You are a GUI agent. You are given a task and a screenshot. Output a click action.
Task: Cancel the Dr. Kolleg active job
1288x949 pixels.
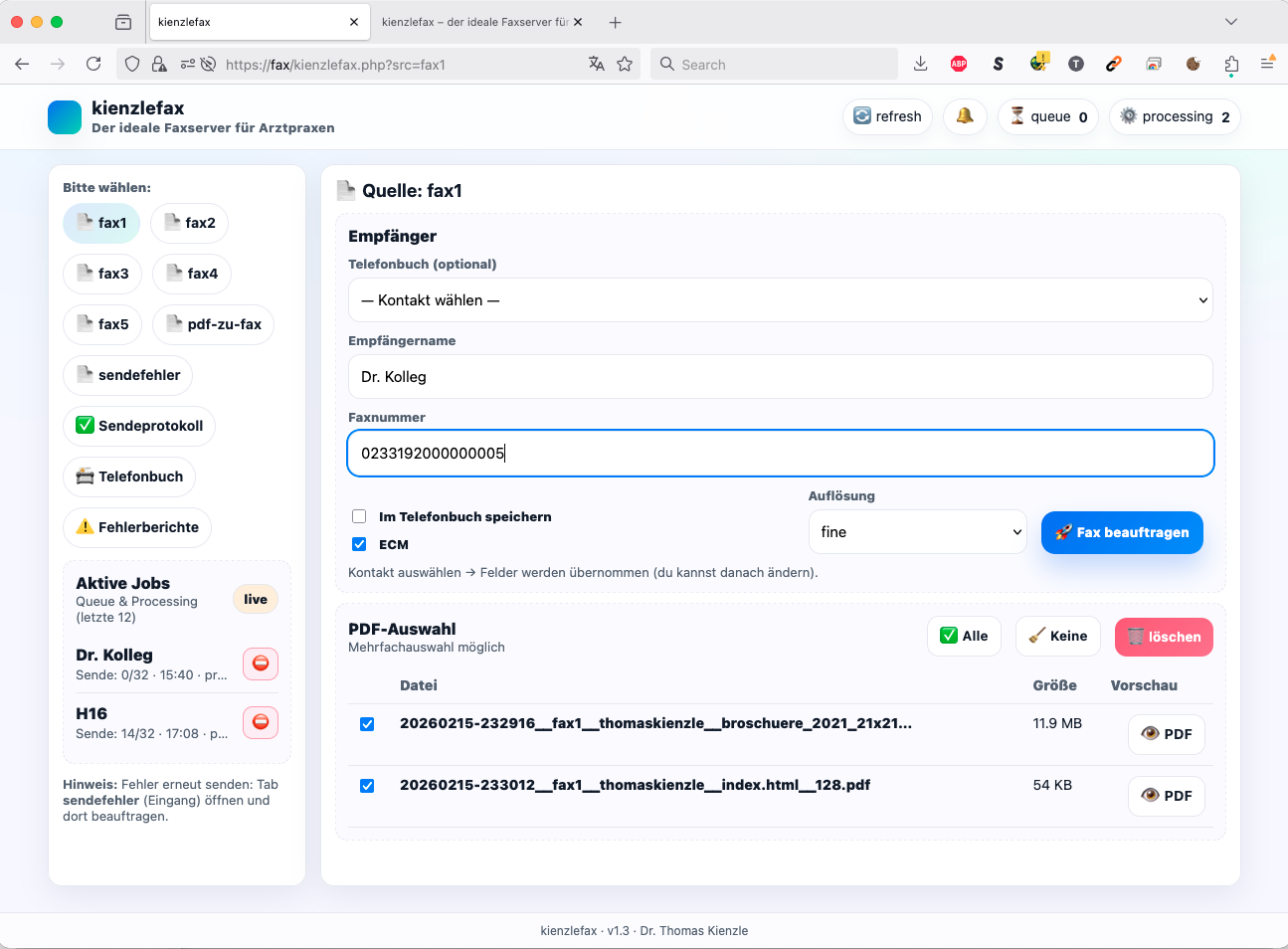[261, 664]
